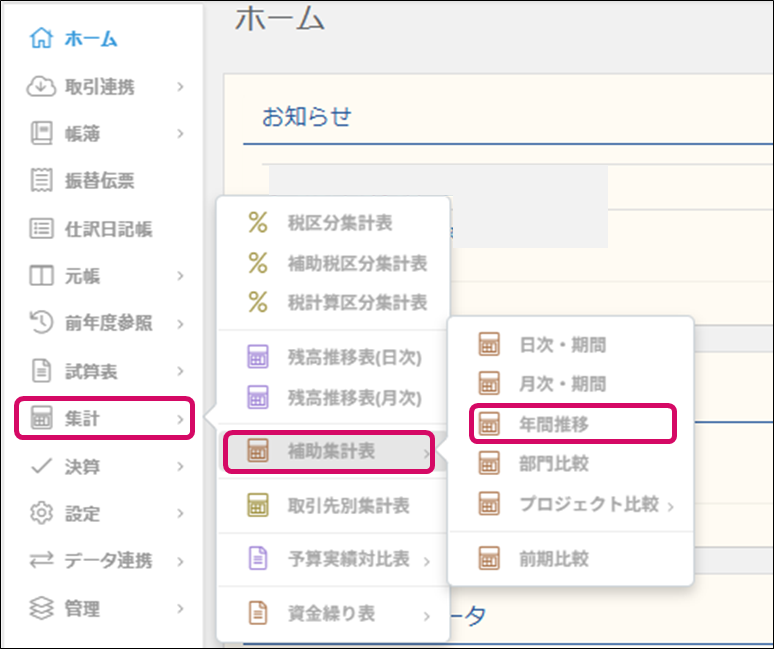This screenshot has height=649, width=774.
Task: Click the receipt icon next to 振替伝票
Action: tap(41, 181)
